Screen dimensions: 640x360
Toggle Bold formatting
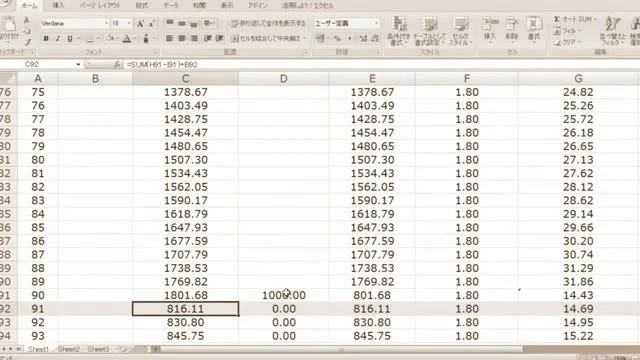coord(46,38)
